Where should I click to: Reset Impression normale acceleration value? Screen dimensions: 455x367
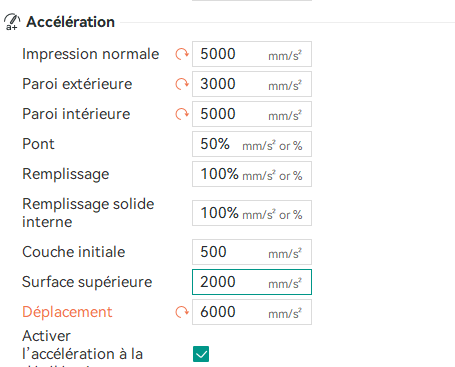tap(182, 54)
